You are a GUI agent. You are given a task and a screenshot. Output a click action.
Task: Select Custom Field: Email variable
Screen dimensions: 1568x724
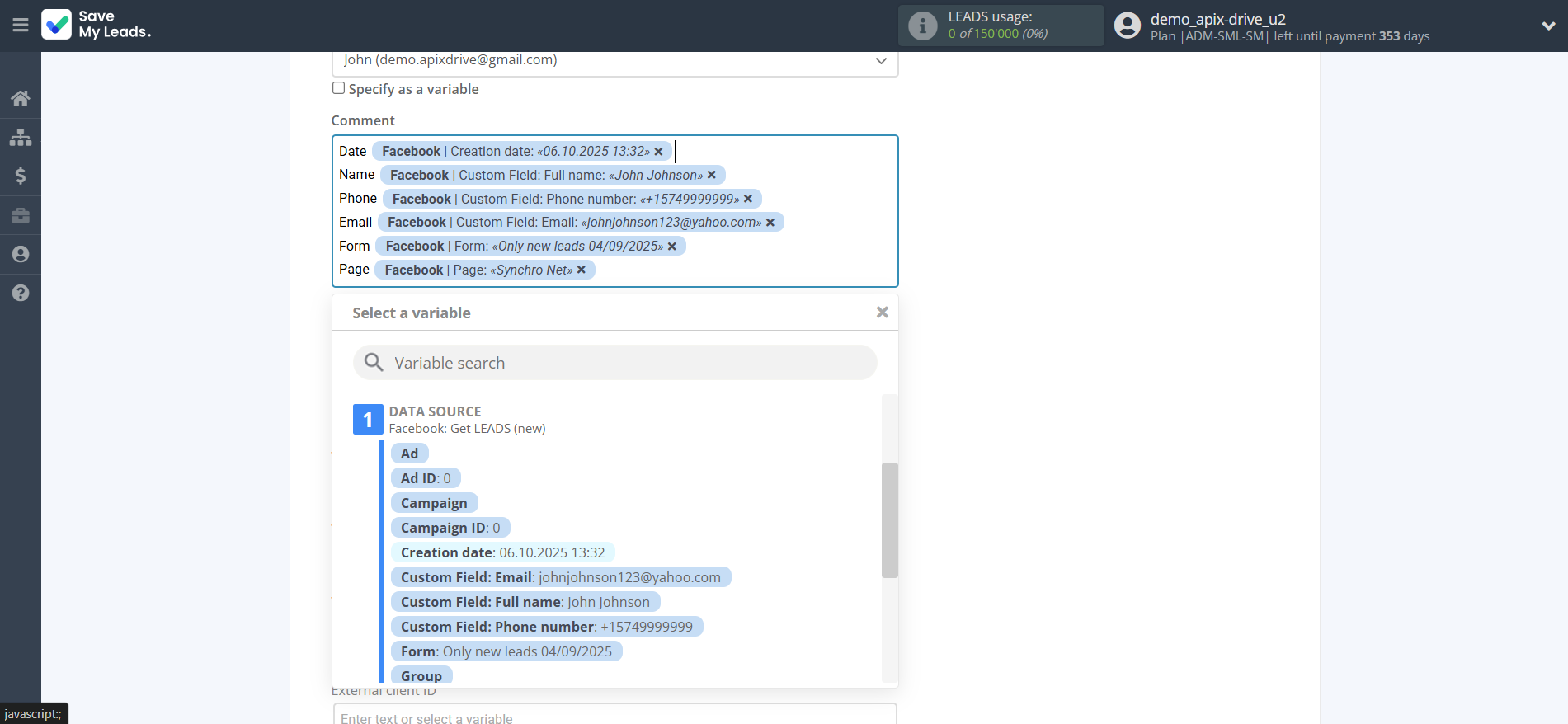click(x=560, y=577)
